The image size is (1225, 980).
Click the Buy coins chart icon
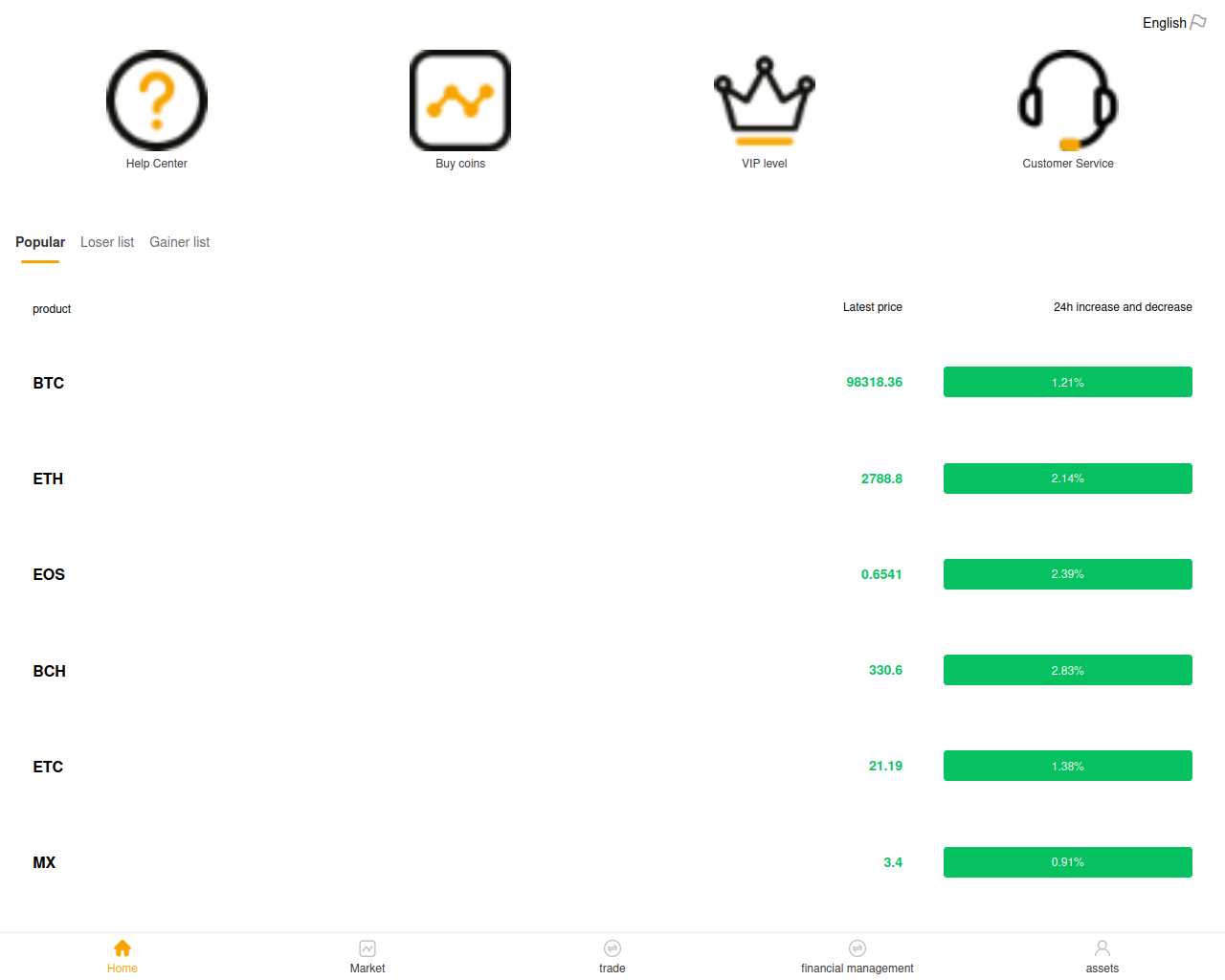tap(460, 100)
